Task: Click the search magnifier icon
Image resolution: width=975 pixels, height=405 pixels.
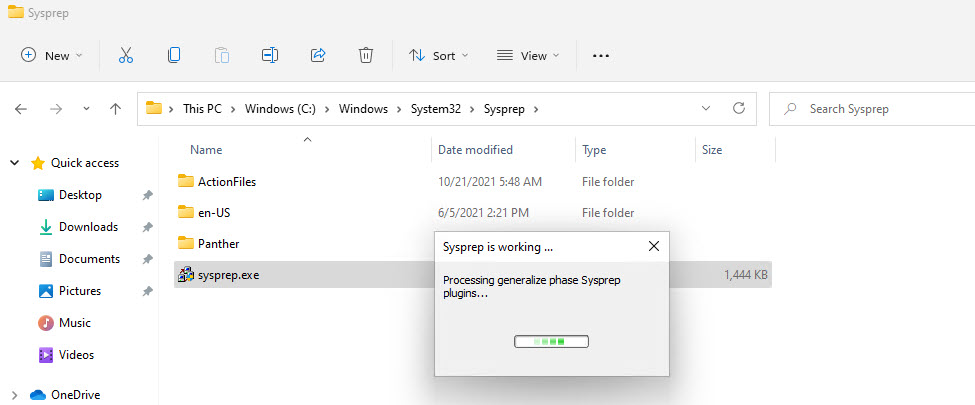Action: click(x=790, y=109)
